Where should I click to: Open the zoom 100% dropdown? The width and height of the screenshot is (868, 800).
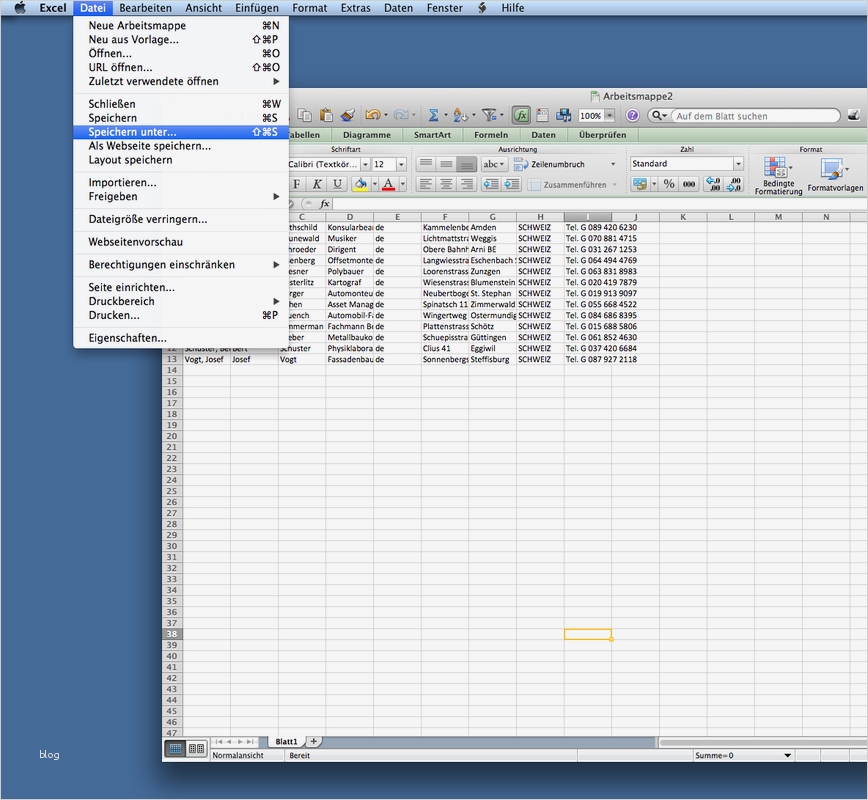609,116
